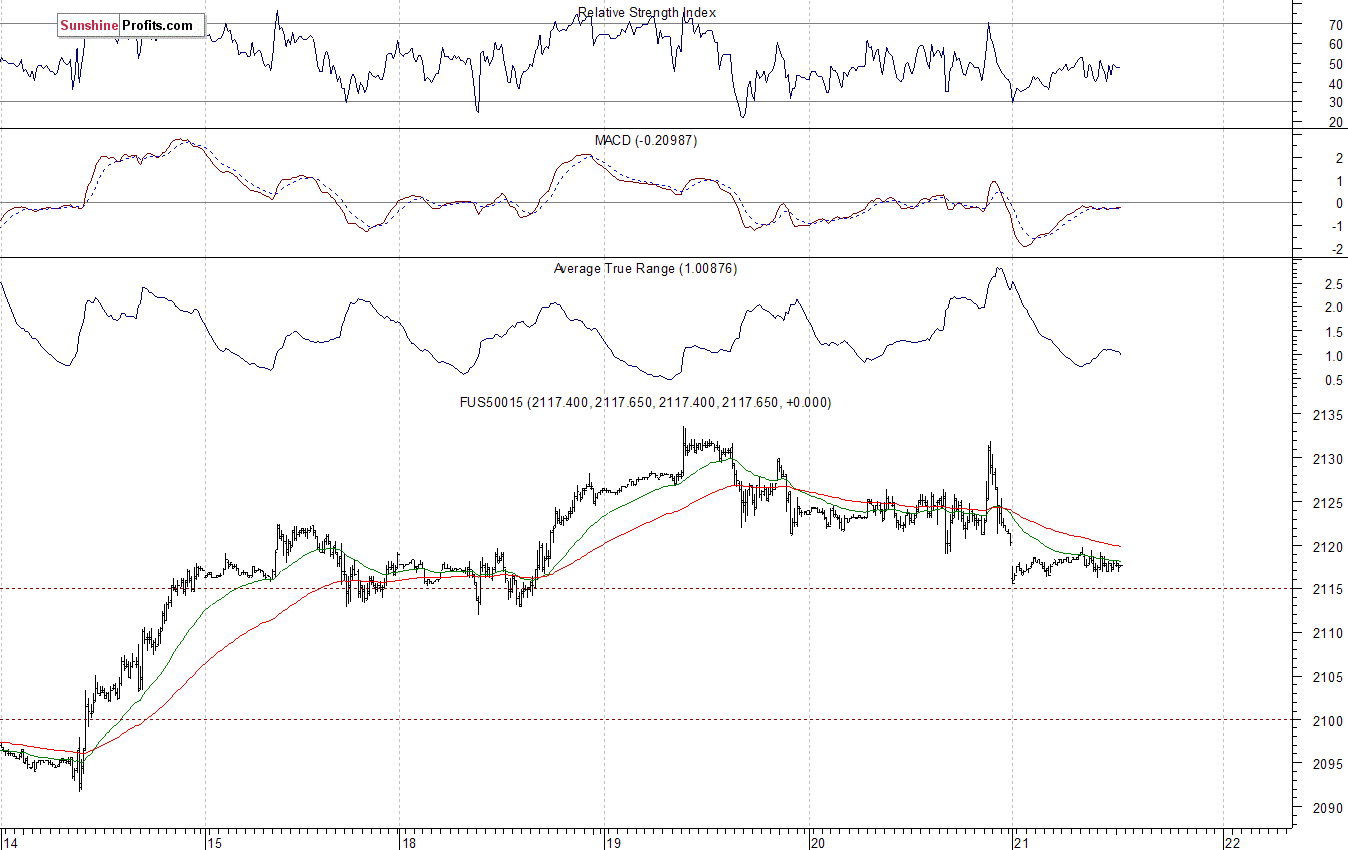
Task: Click the FUS50015 price panel title
Action: 645,403
